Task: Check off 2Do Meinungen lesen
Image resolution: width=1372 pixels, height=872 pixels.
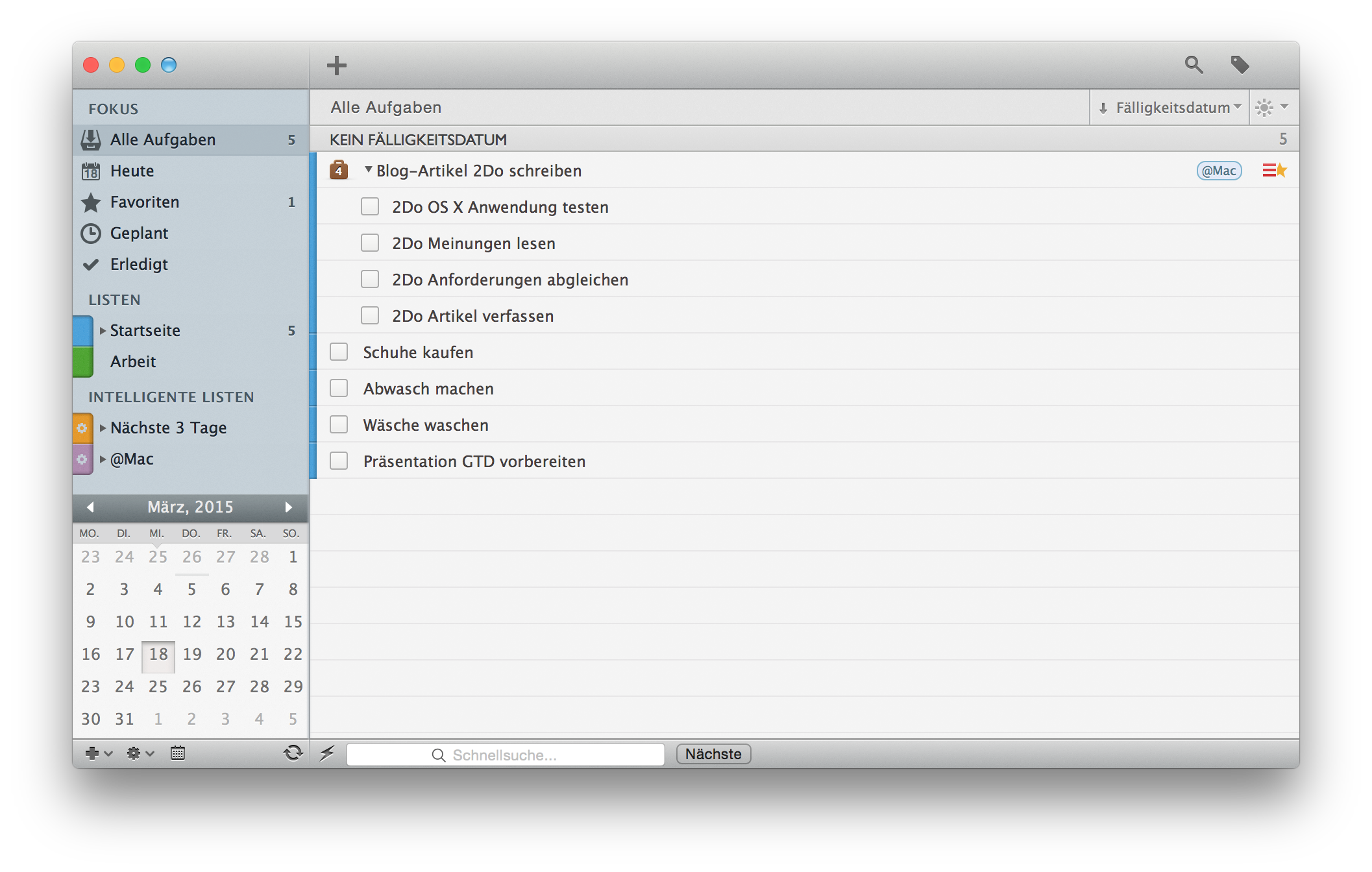Action: 370,243
